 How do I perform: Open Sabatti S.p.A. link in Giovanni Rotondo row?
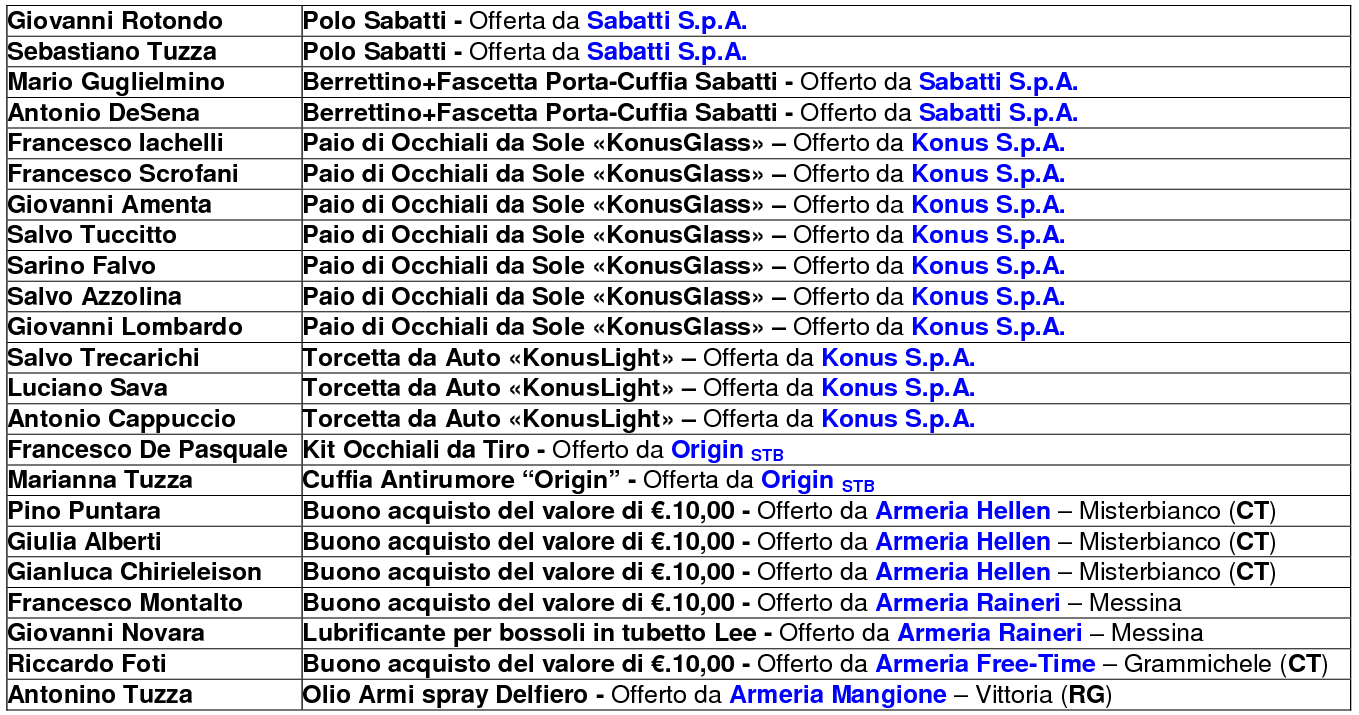pyautogui.click(x=666, y=20)
